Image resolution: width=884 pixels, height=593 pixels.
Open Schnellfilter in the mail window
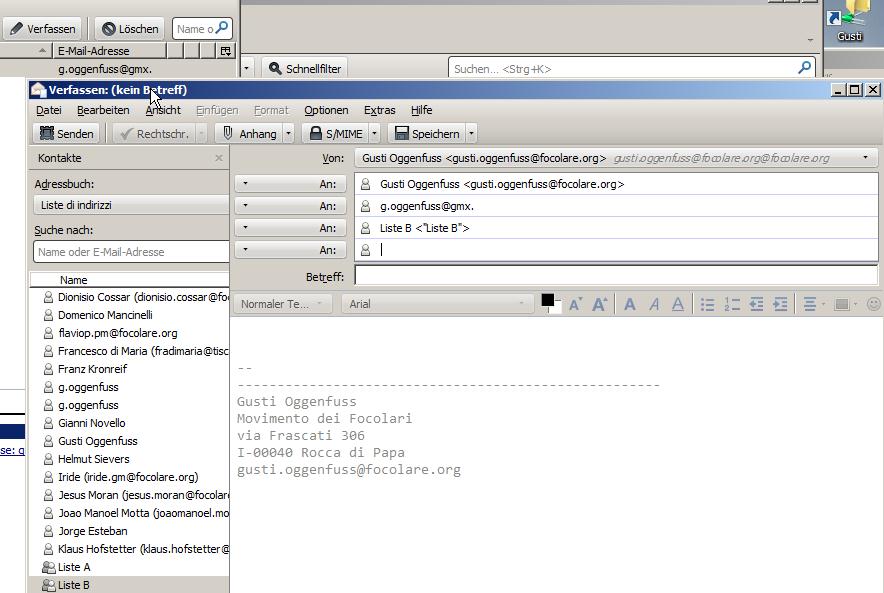click(305, 69)
